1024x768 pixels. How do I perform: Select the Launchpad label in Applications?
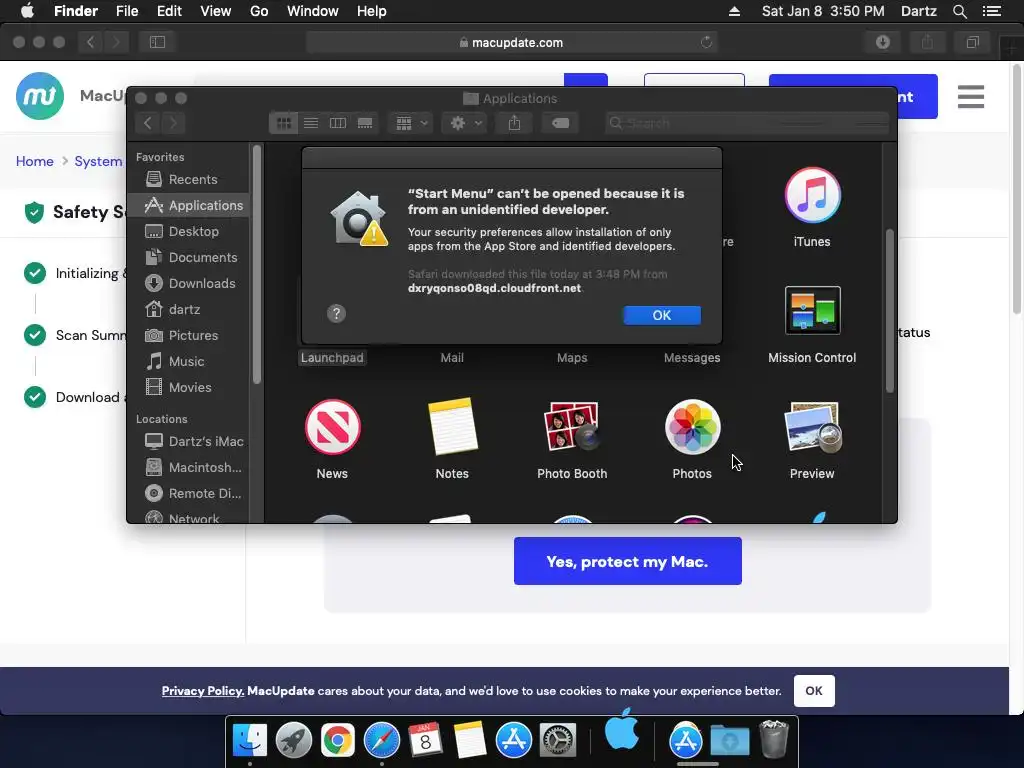332,358
